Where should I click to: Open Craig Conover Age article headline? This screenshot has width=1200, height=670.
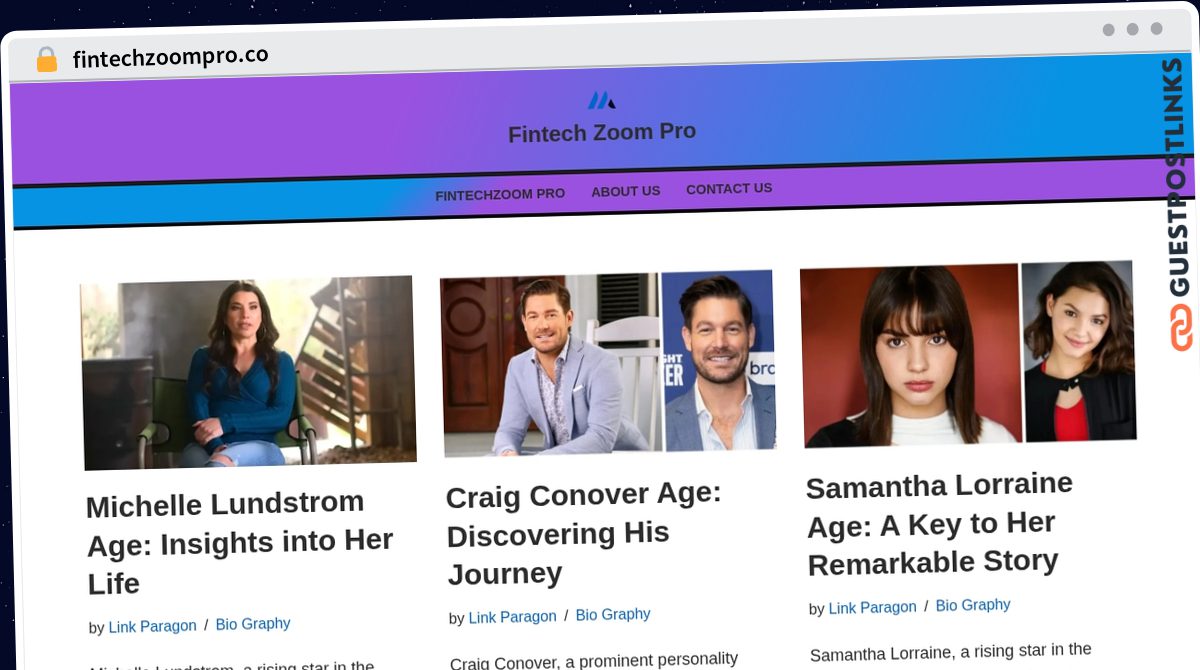tap(584, 534)
